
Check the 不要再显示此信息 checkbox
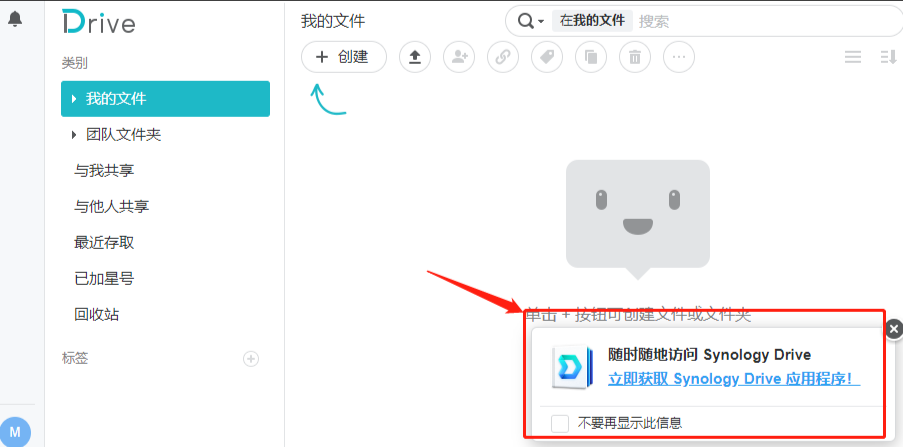click(560, 423)
